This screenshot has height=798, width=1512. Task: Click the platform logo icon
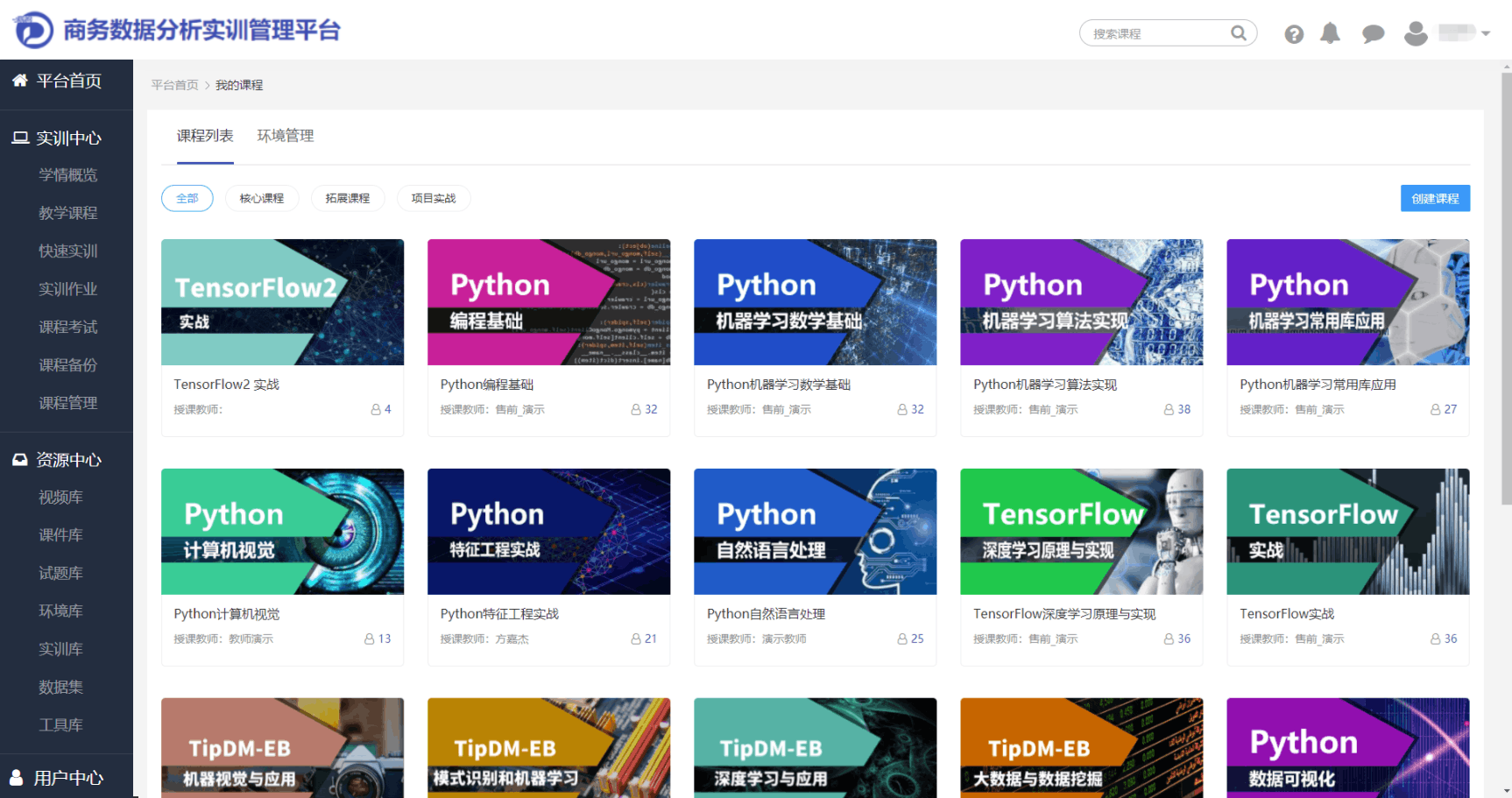point(33,31)
